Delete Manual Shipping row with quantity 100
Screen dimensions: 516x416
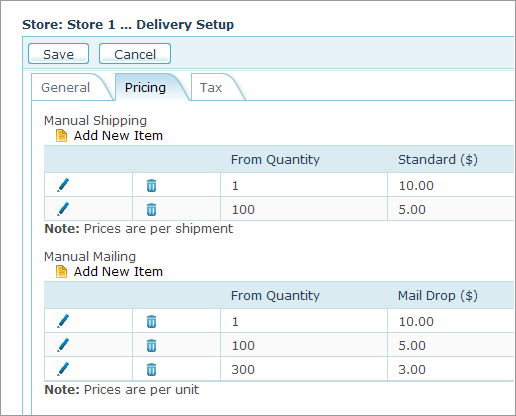[151, 209]
